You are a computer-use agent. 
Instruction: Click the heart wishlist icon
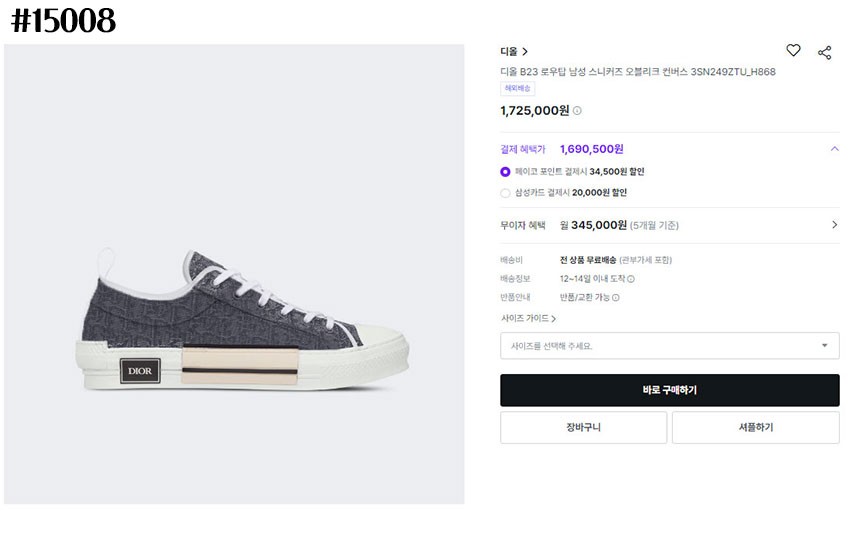coord(793,50)
